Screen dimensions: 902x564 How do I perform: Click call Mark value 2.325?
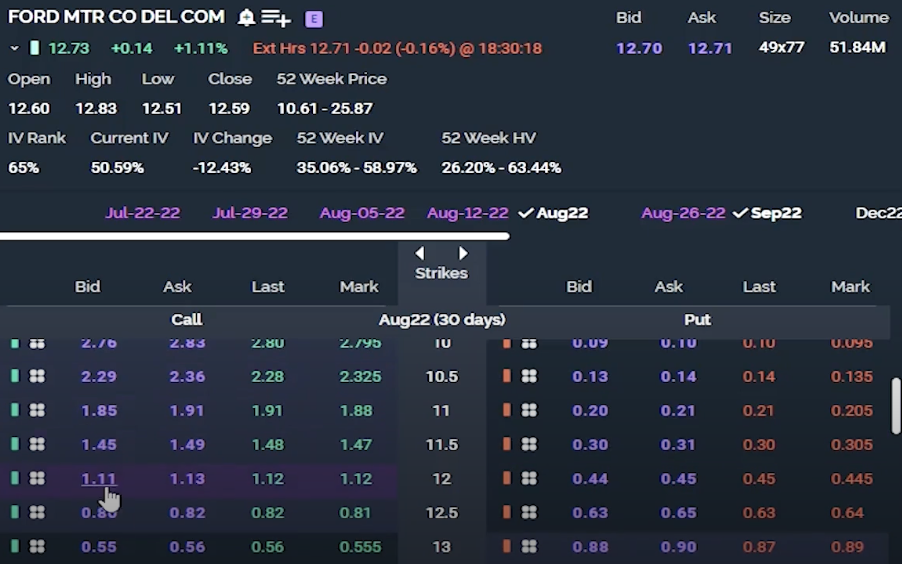tap(360, 376)
